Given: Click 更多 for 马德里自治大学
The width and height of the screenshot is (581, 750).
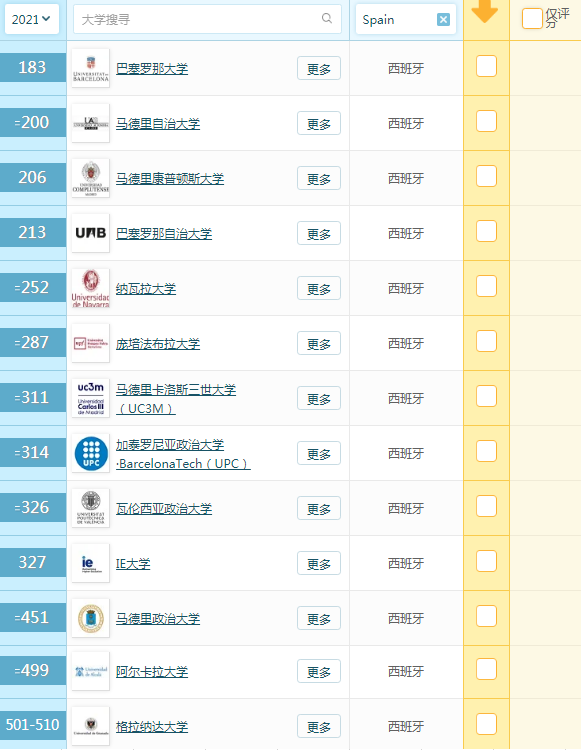Looking at the screenshot, I should coord(319,123).
